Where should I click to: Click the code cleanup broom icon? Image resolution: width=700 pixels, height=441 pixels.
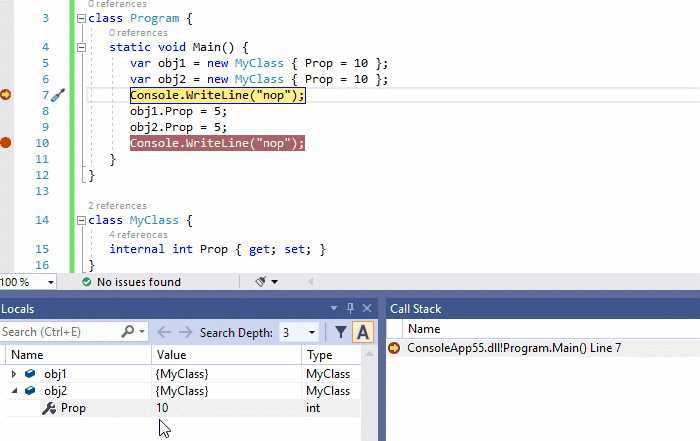point(261,282)
